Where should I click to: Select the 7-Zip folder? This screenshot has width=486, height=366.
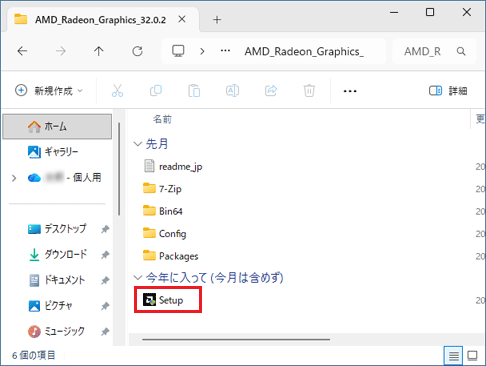(162, 189)
